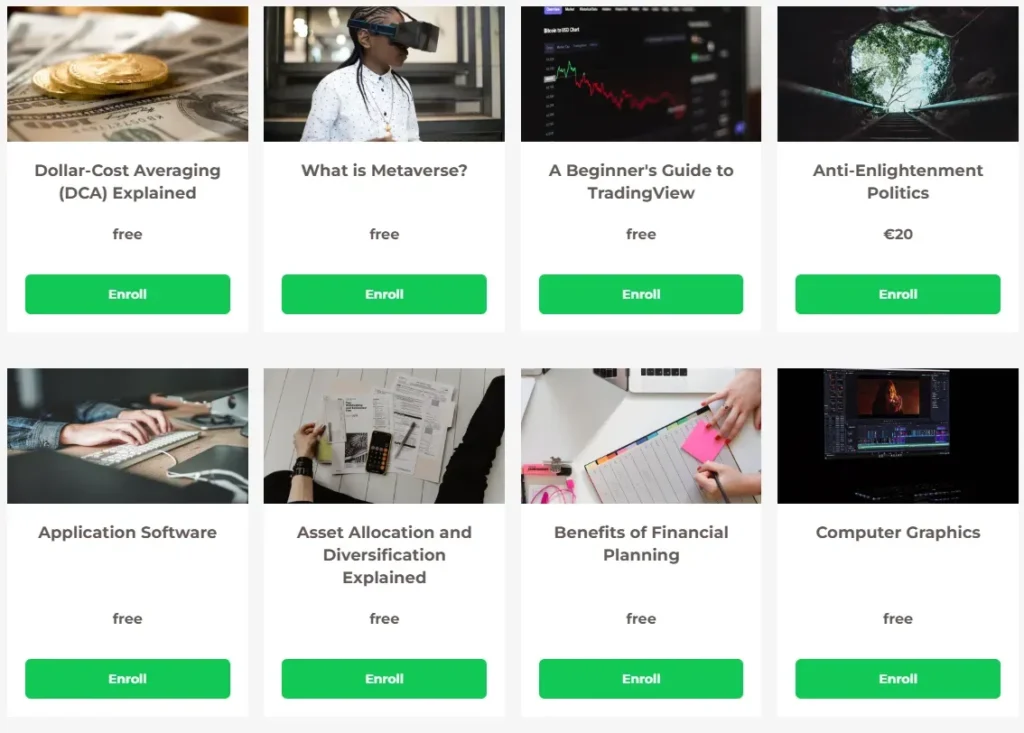Image resolution: width=1024 pixels, height=733 pixels.
Task: Open the dark tunnel with trees thumbnail
Action: (x=898, y=74)
